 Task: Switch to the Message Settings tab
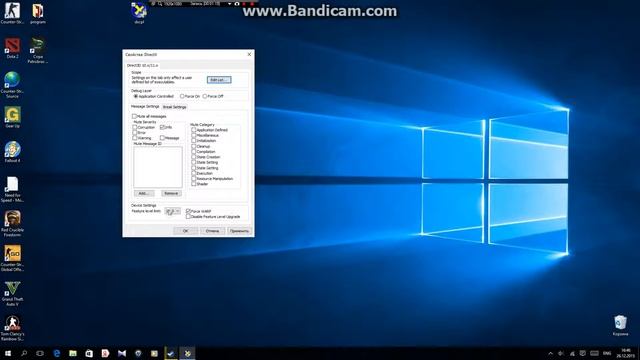click(x=145, y=107)
